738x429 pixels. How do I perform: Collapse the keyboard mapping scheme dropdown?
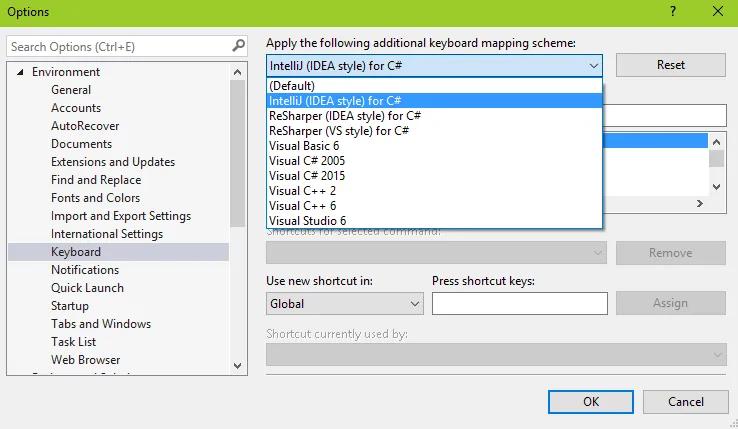[x=594, y=66]
